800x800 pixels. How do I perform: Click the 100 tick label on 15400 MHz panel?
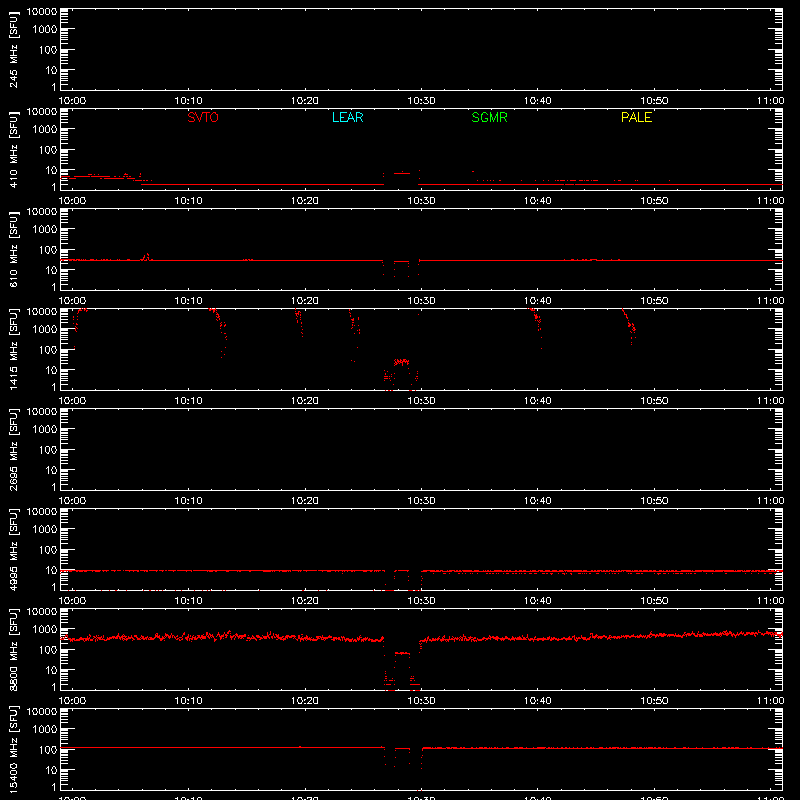point(49,750)
